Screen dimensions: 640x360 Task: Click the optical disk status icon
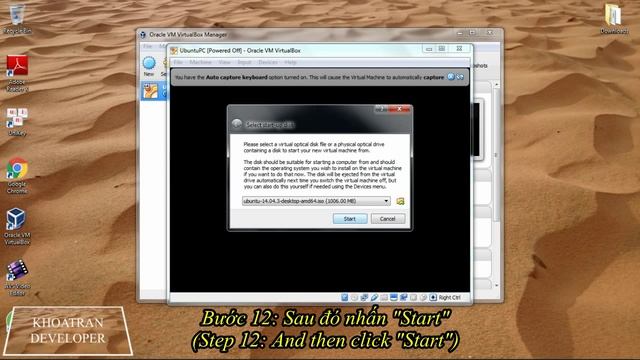[355, 298]
